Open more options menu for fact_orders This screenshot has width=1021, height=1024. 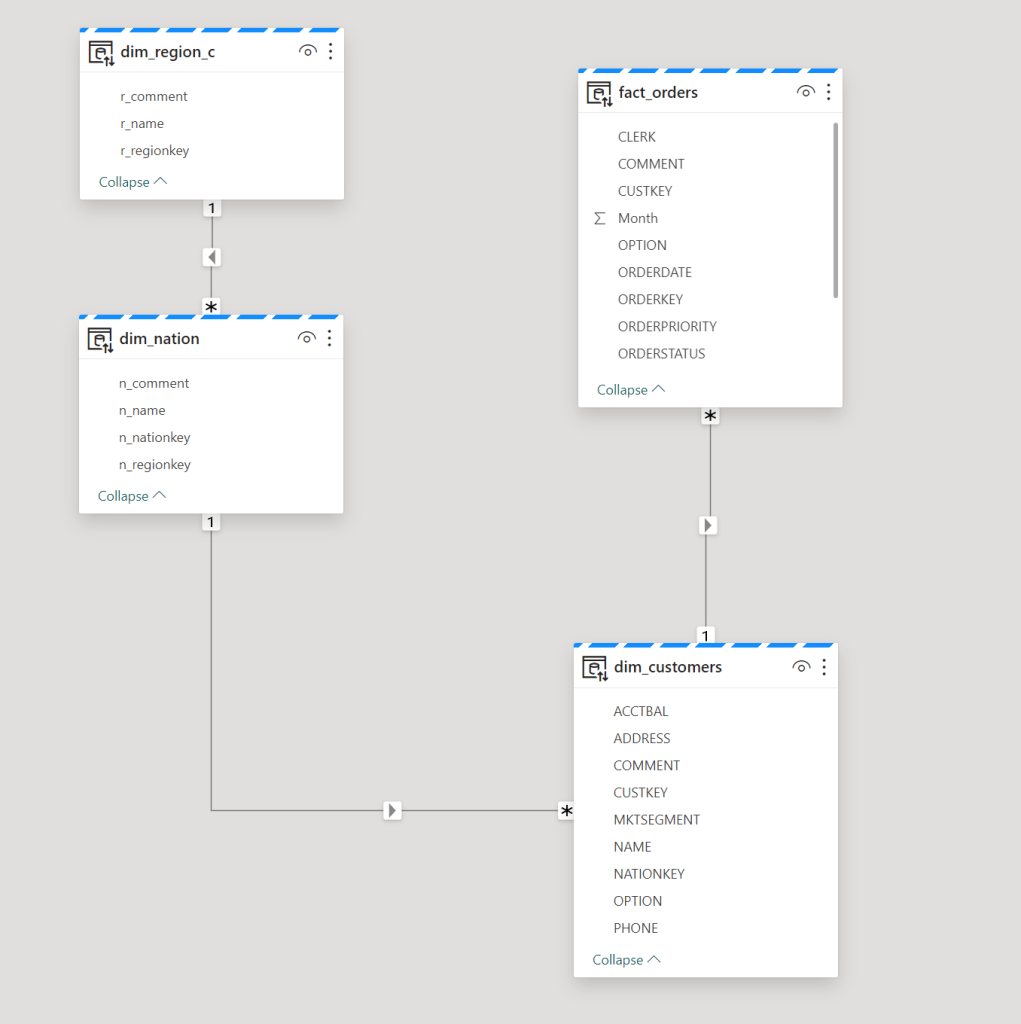[x=828, y=92]
